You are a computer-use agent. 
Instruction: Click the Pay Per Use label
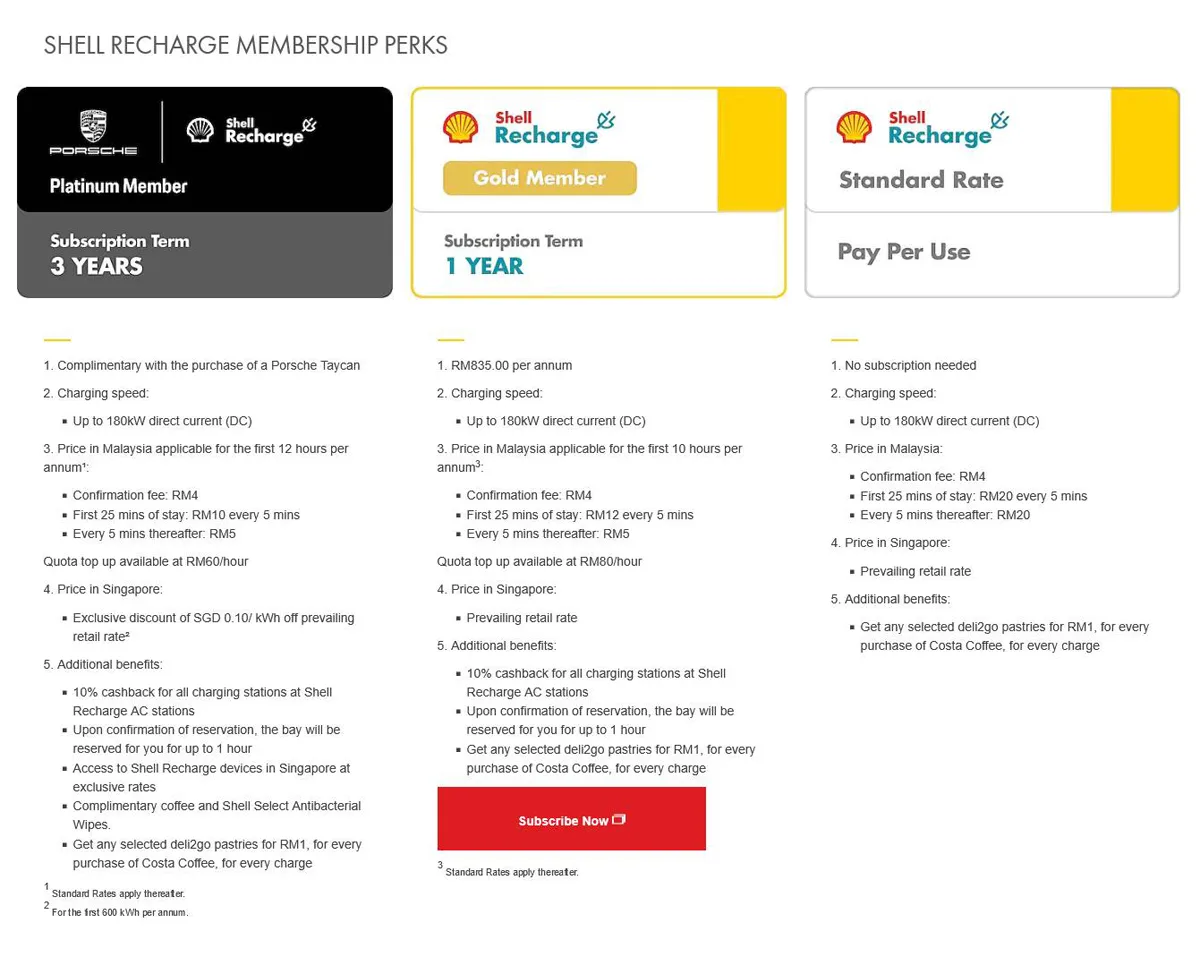904,251
